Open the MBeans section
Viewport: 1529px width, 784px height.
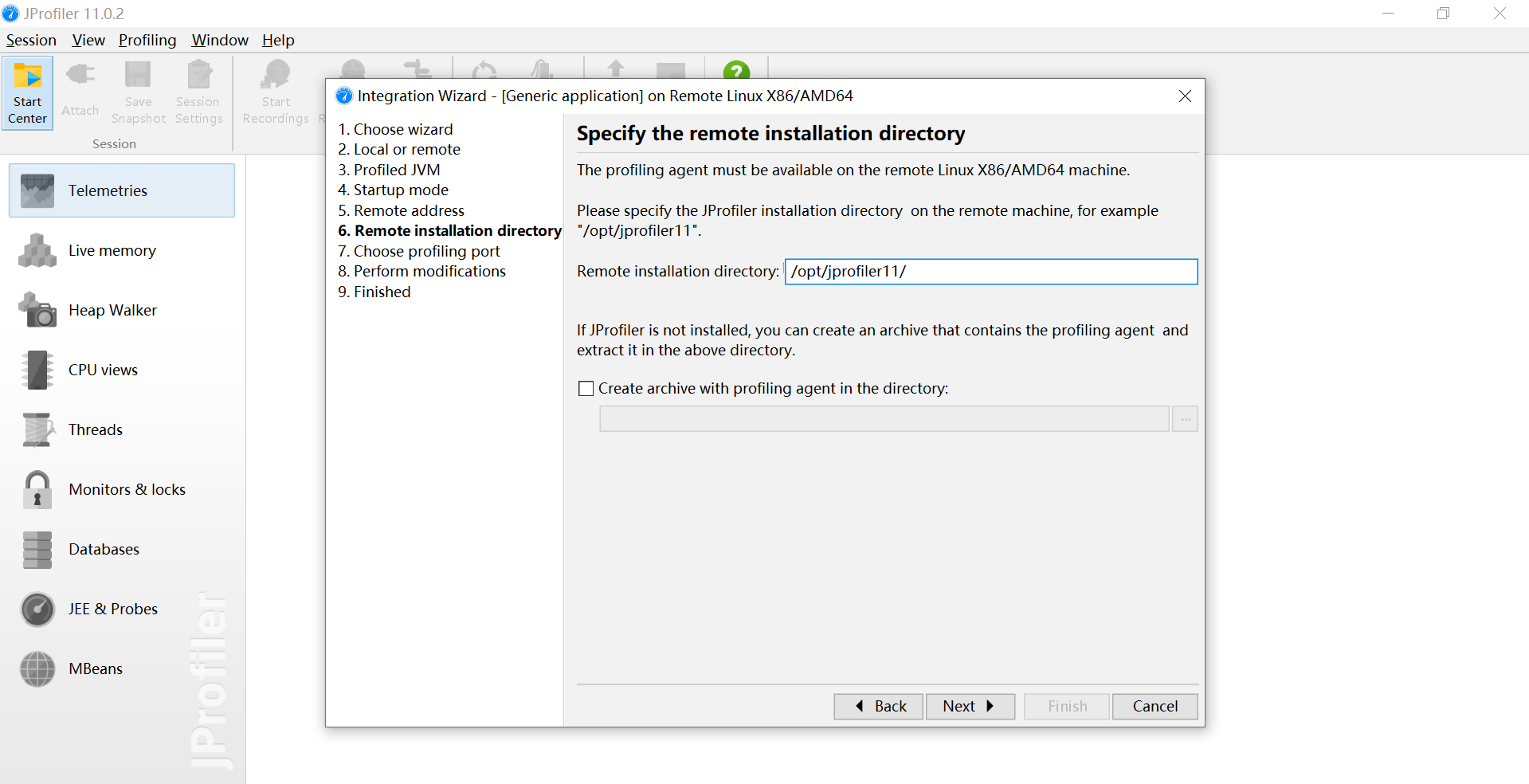(122, 668)
